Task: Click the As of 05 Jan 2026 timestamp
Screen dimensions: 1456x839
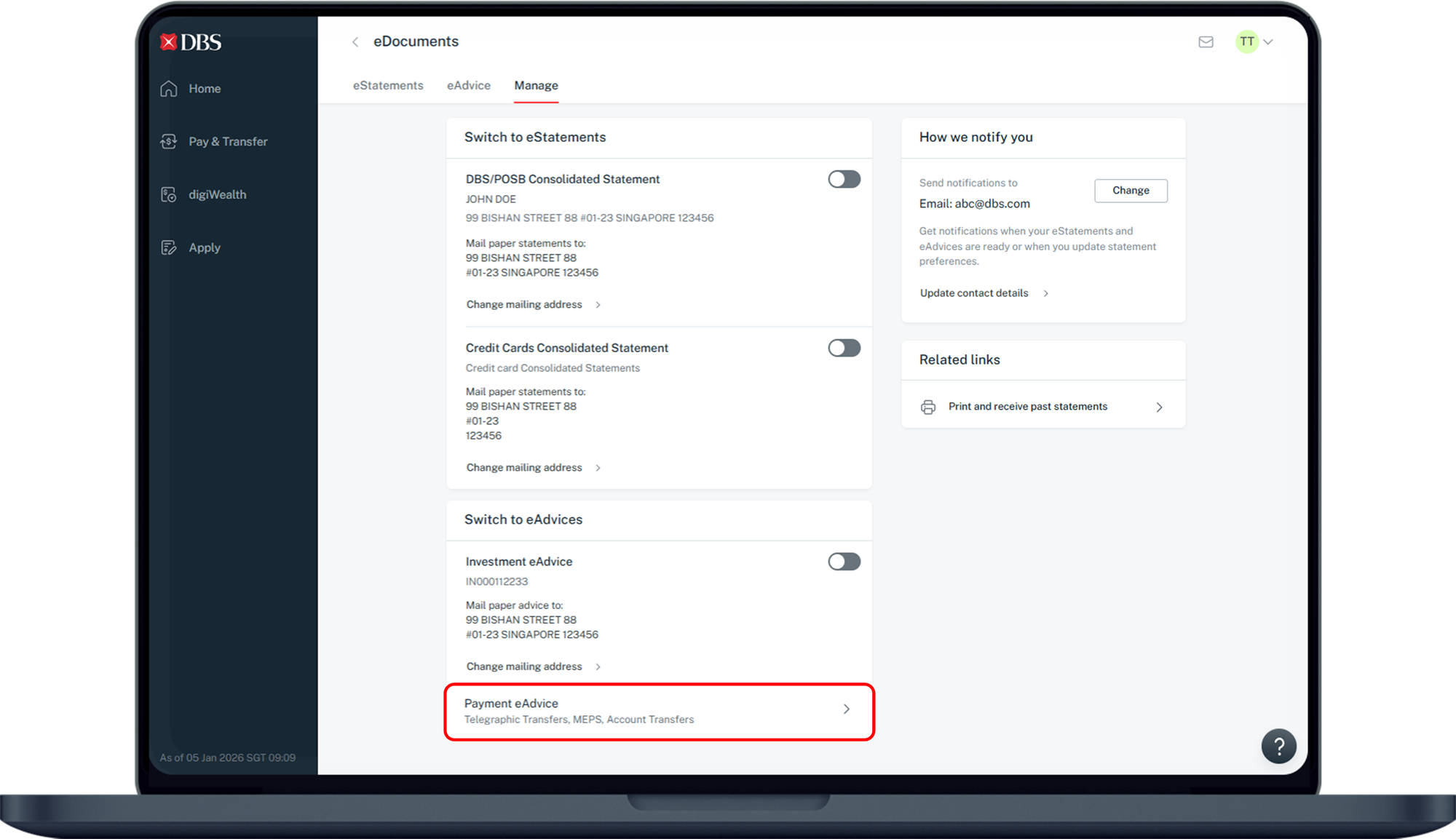Action: (228, 758)
